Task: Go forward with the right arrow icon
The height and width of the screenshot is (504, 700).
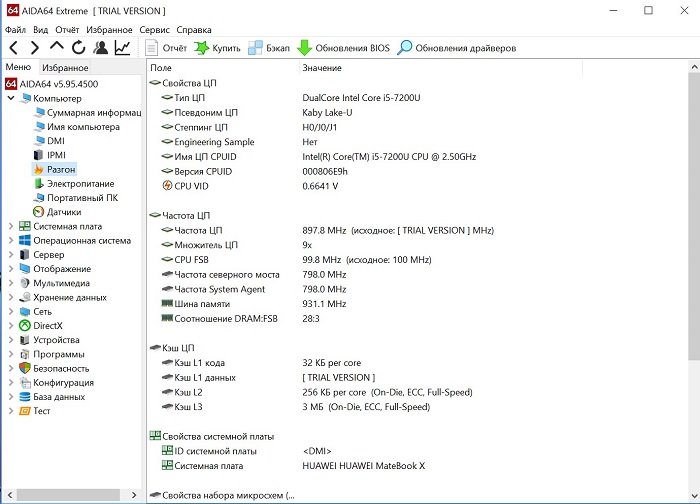Action: 34,47
